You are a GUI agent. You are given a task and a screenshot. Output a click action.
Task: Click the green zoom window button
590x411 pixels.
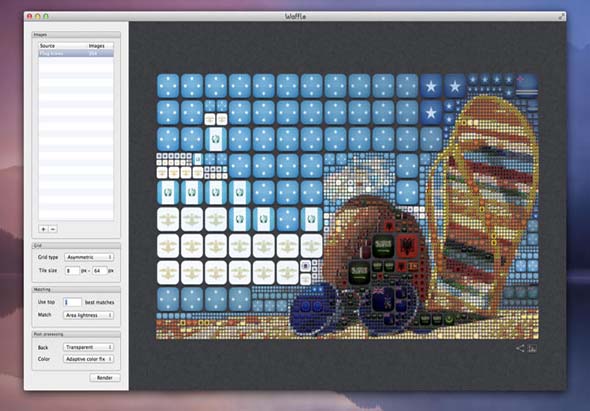[x=46, y=17]
